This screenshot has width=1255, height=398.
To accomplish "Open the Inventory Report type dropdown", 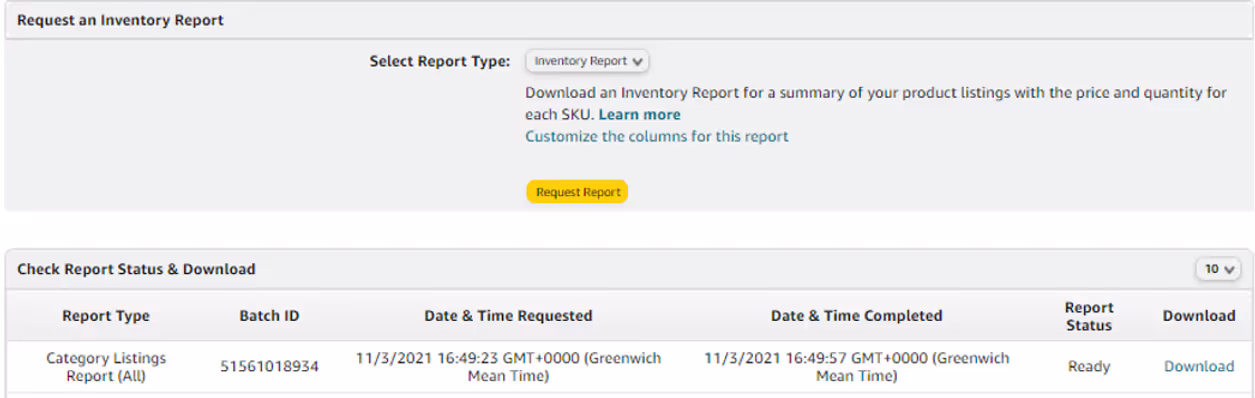I will [x=587, y=61].
